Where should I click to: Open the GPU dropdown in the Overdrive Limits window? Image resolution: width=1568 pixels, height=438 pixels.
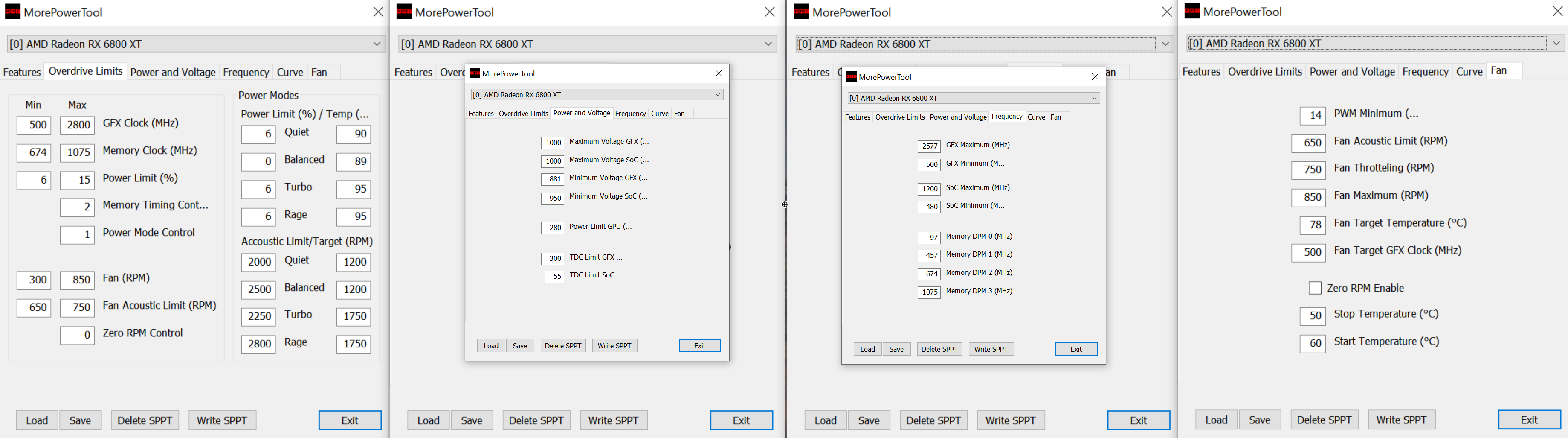(196, 44)
